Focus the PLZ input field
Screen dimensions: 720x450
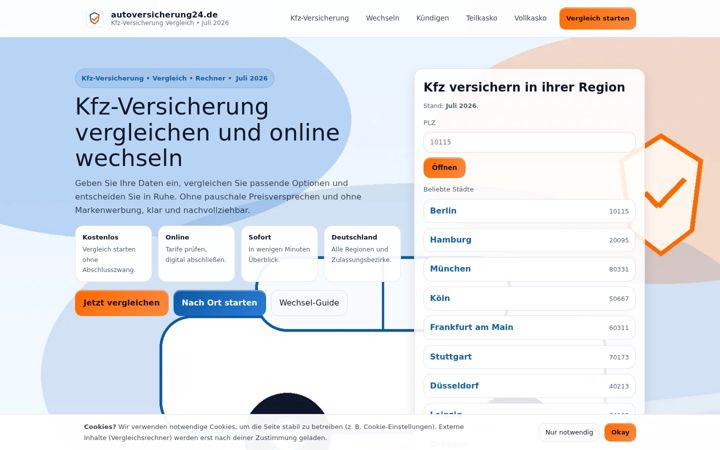pyautogui.click(x=529, y=142)
